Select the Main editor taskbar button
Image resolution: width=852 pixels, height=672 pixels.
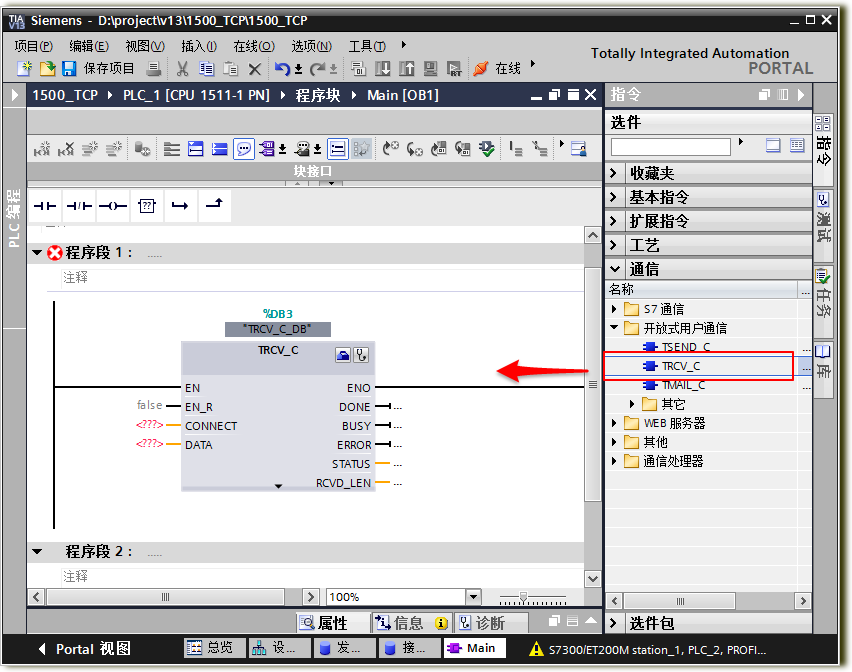point(474,648)
